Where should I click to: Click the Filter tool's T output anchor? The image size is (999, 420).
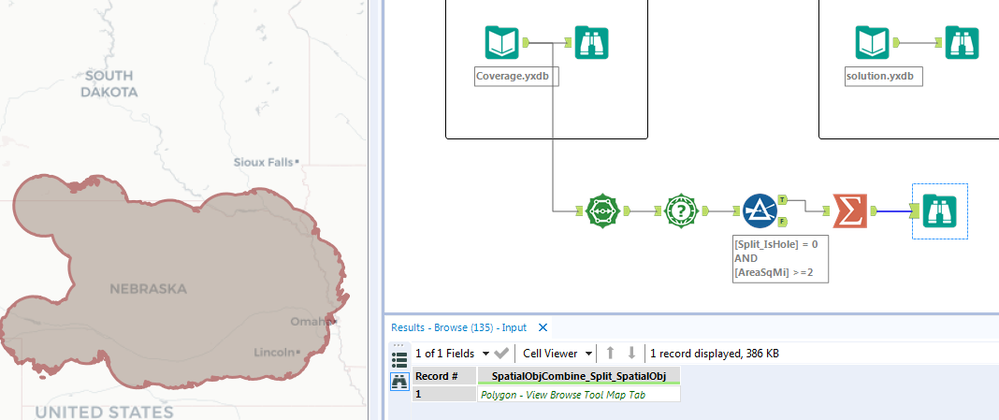coord(782,200)
